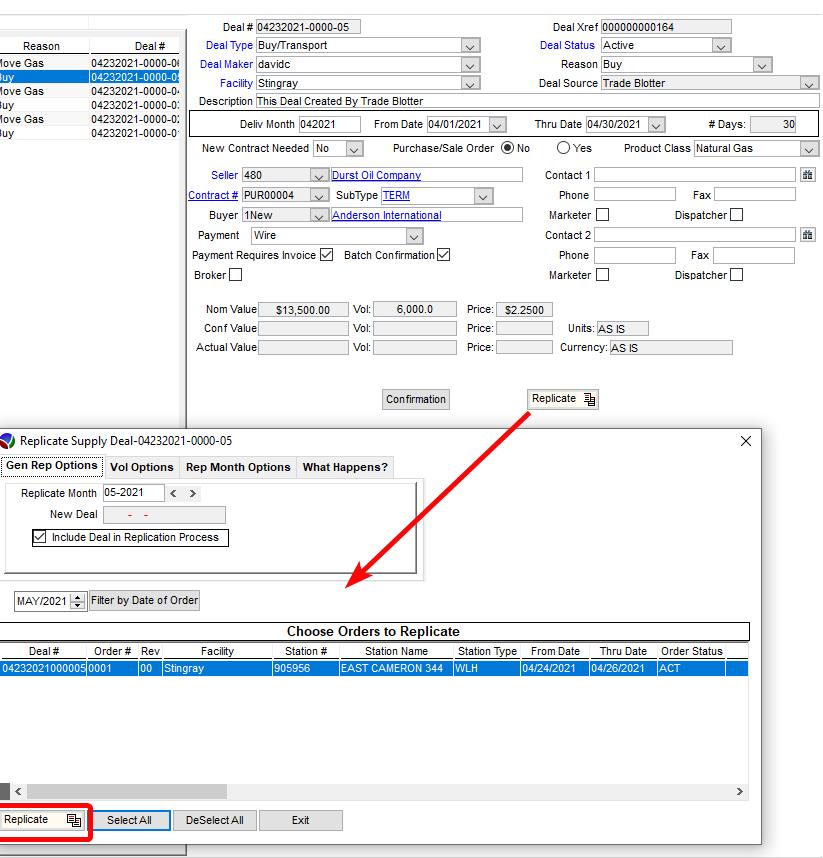Uncheck Include Deal in Replication Process
Image resolution: width=823 pixels, height=858 pixels.
(40, 537)
